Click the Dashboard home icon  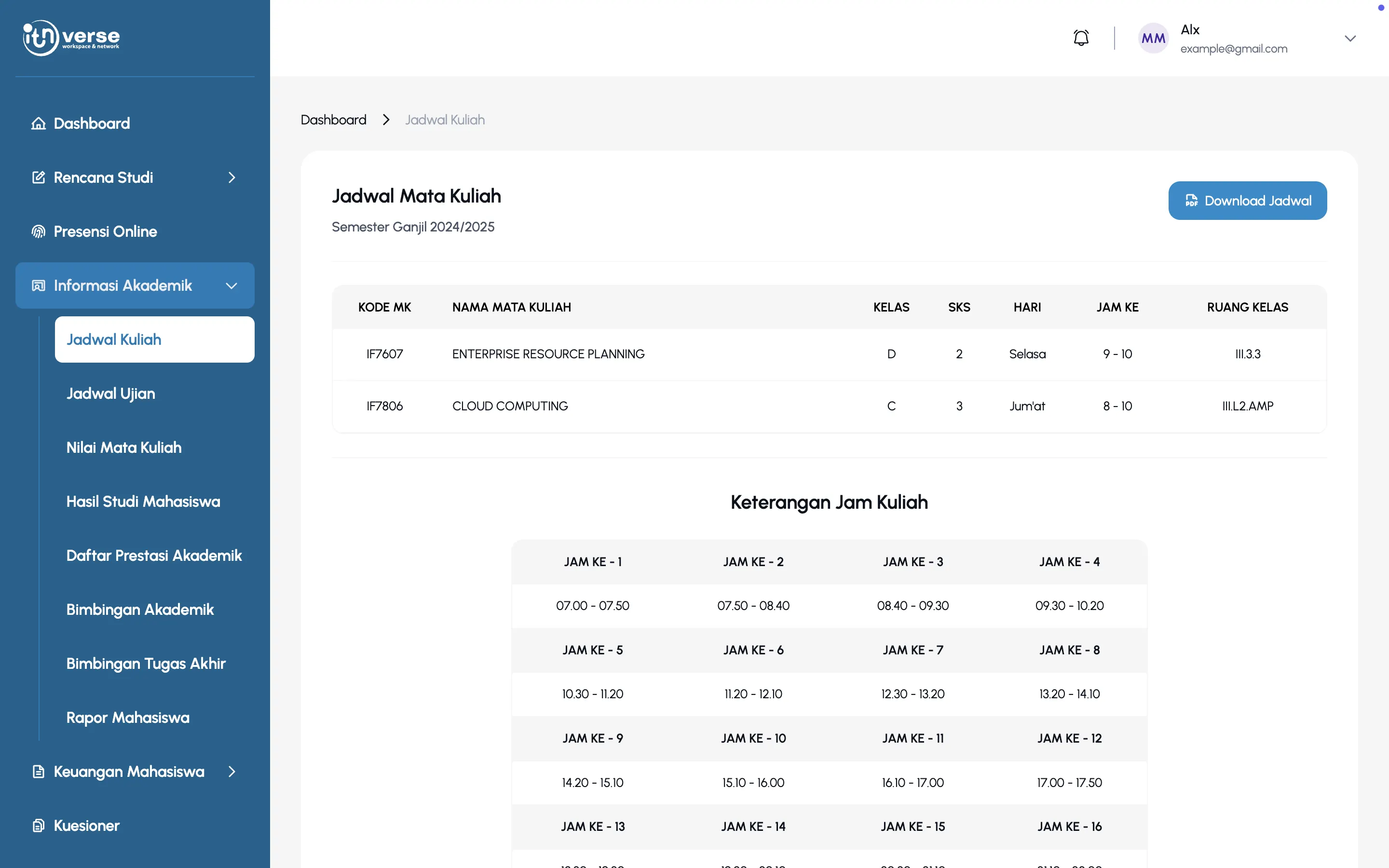(x=39, y=123)
